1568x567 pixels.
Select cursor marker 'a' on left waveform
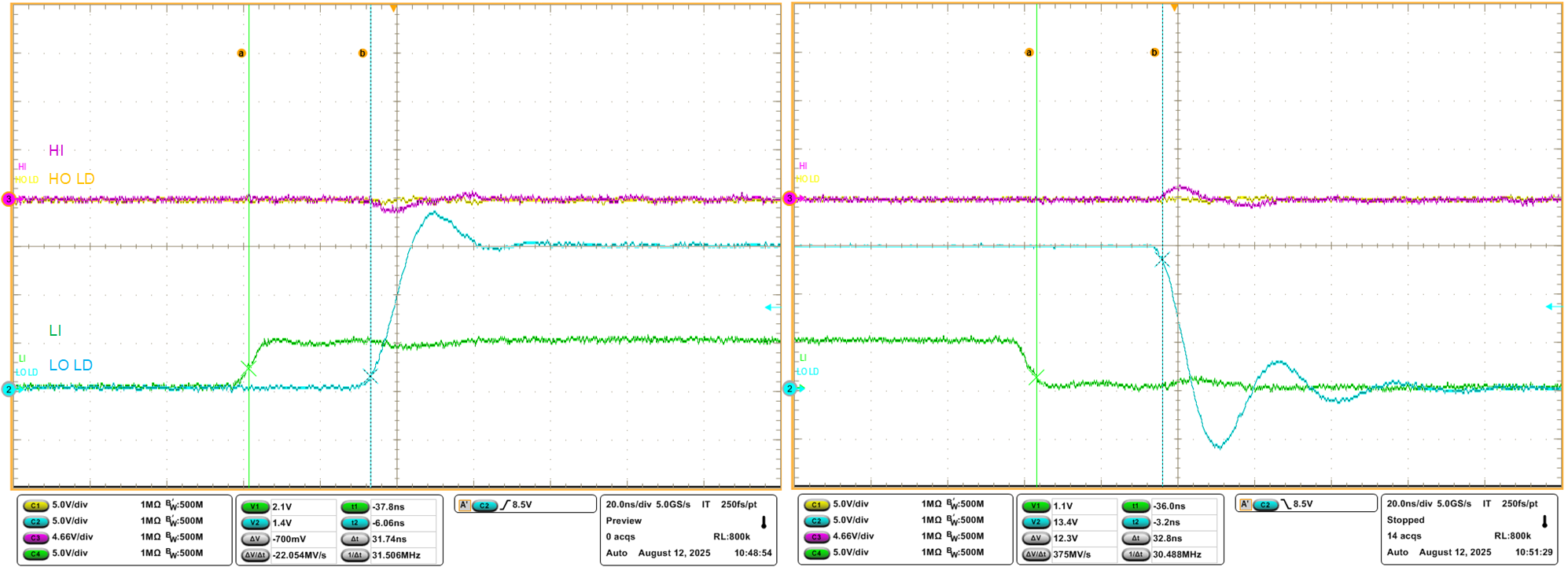click(x=241, y=53)
